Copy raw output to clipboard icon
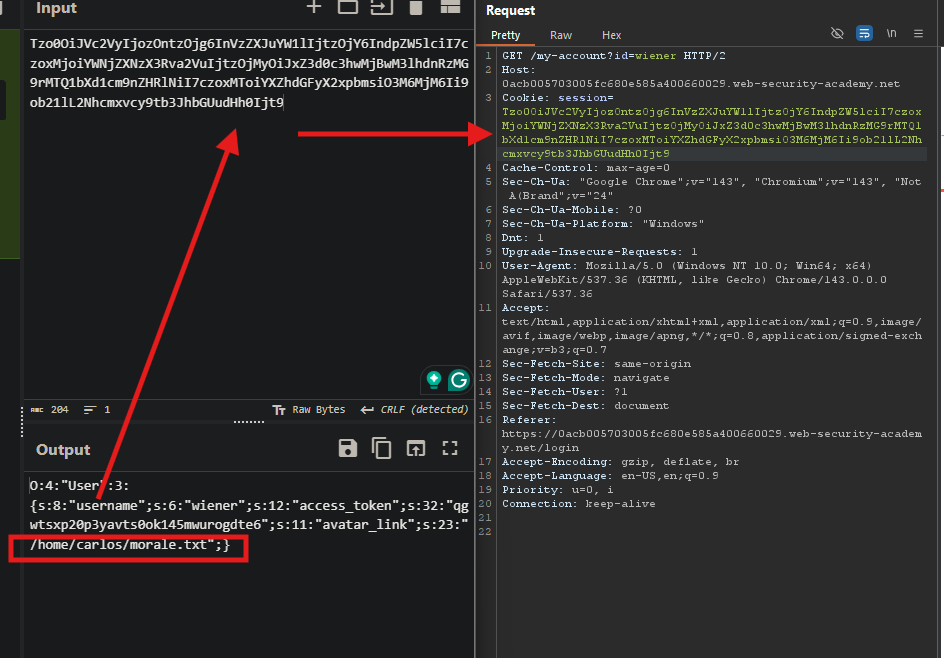 coord(382,448)
